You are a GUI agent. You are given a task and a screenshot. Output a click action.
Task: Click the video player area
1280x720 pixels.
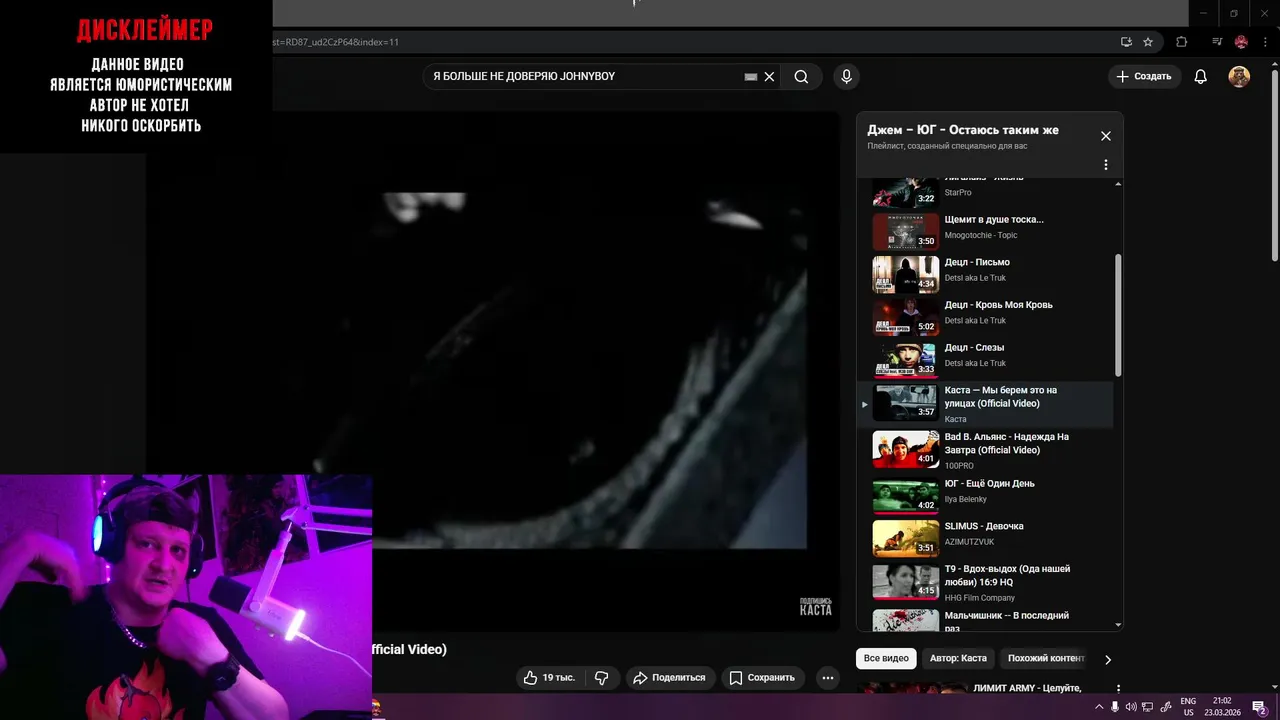[x=492, y=371]
